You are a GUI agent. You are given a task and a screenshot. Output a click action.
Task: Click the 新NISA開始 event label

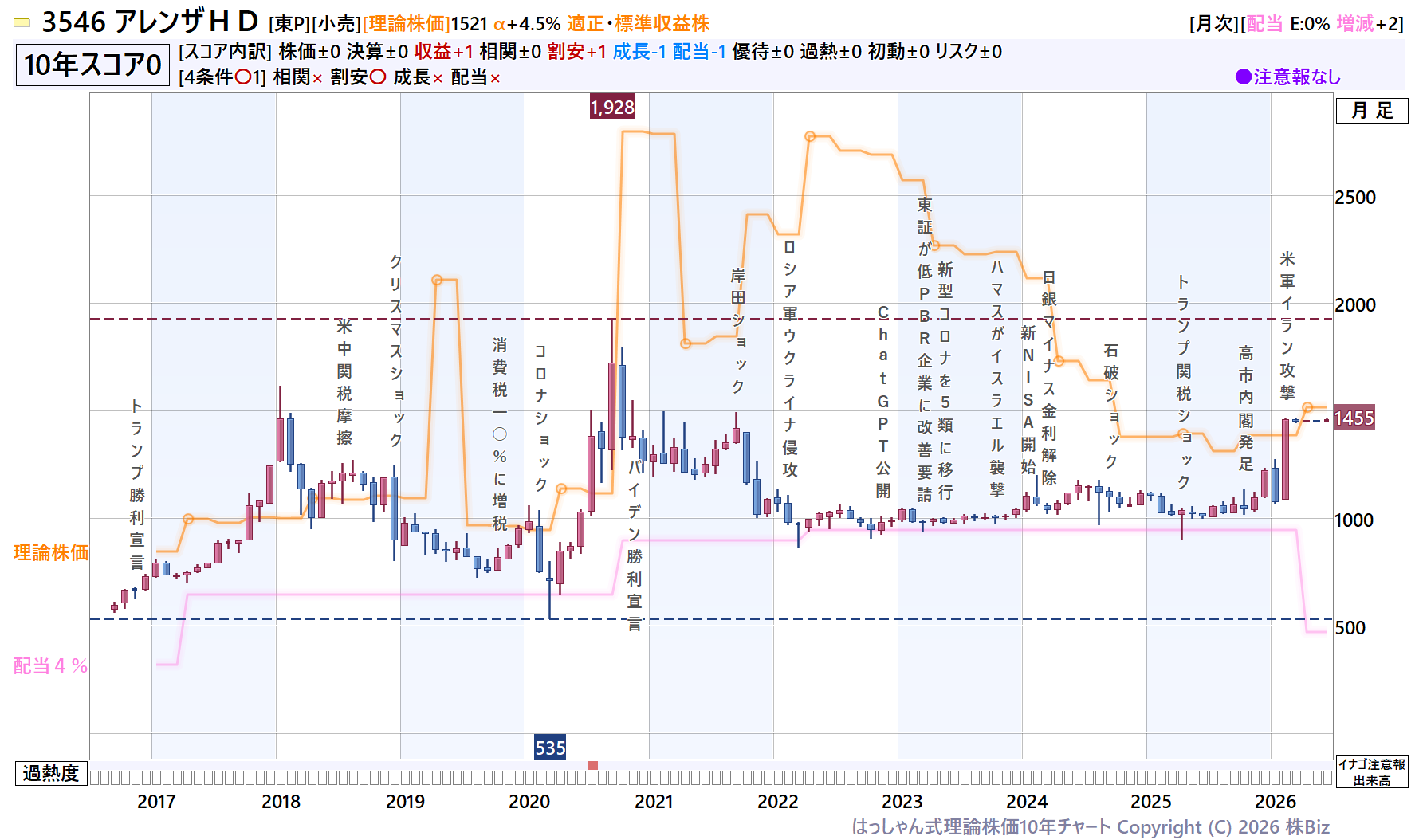coord(1028,400)
